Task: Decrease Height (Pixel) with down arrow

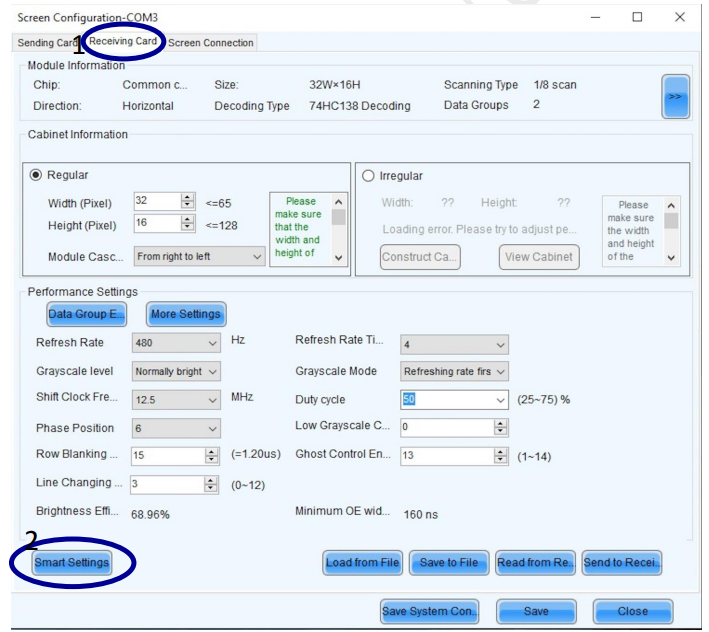Action: pyautogui.click(x=187, y=227)
